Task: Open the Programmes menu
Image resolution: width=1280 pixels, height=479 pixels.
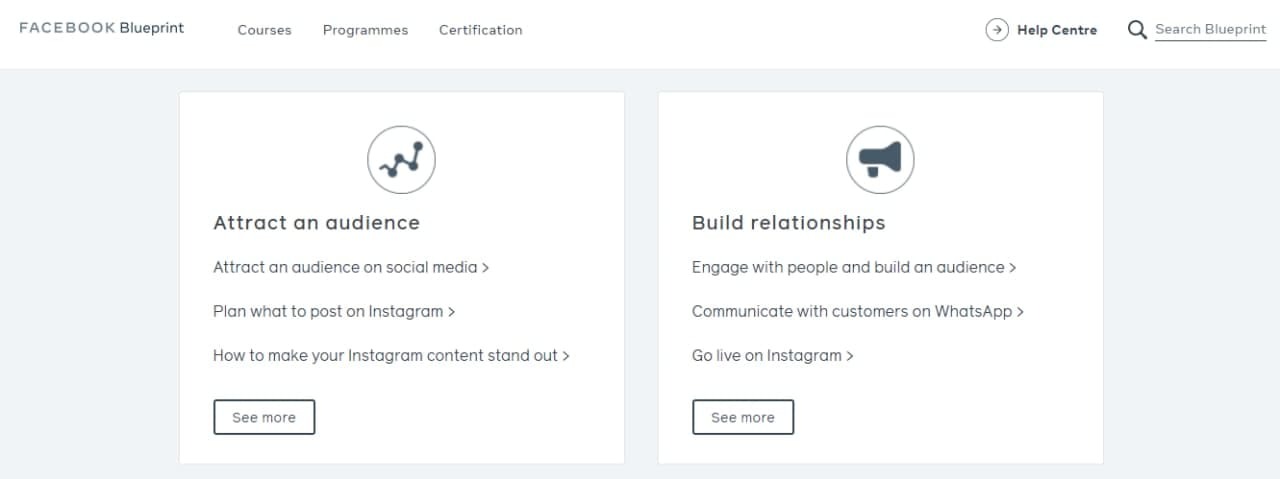Action: (x=365, y=30)
